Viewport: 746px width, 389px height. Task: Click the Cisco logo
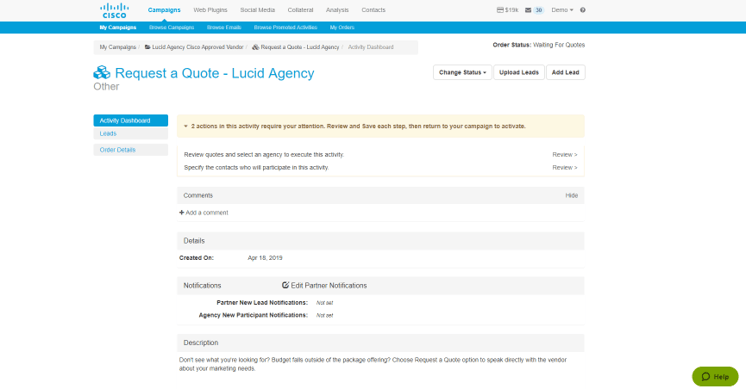coord(114,10)
